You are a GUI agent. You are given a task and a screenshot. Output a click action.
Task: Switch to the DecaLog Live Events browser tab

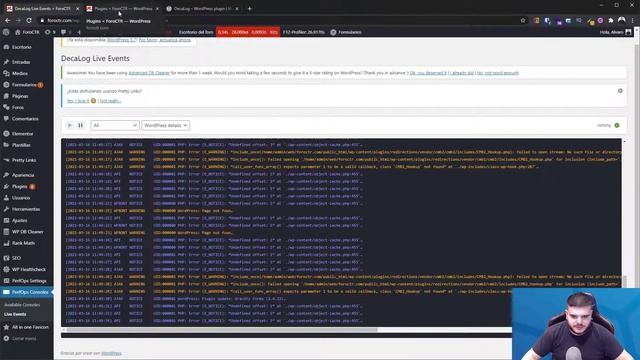[42, 8]
